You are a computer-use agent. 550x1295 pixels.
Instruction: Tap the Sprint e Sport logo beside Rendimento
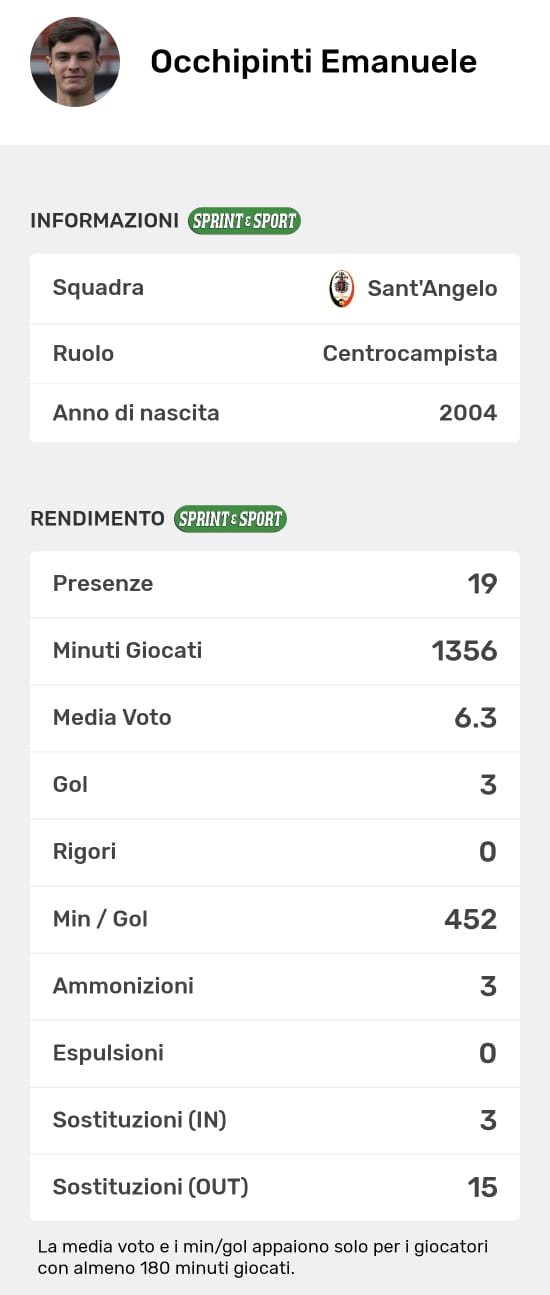tap(230, 519)
